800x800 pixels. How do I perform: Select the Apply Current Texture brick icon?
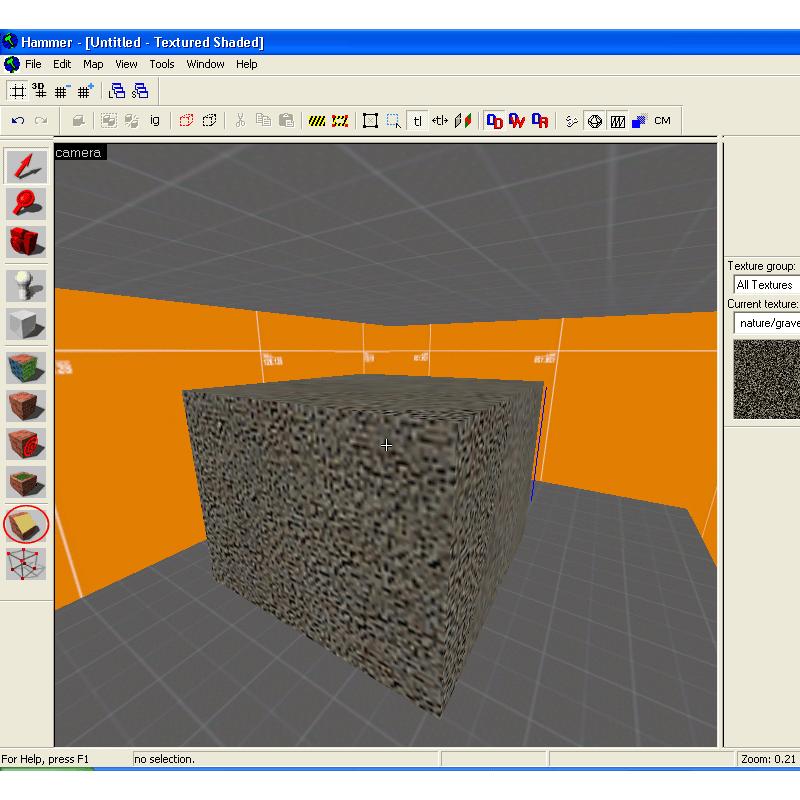27,405
